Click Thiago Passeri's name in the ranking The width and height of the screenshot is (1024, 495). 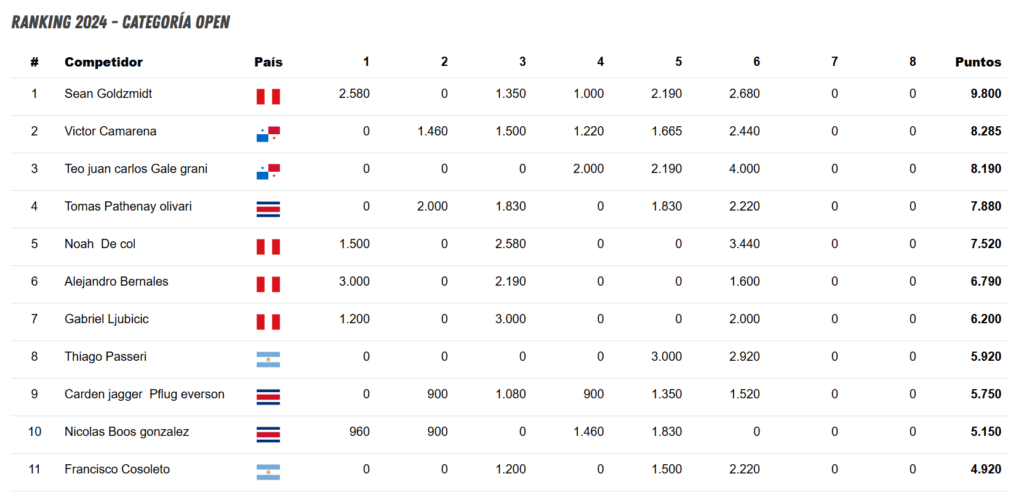coord(105,357)
